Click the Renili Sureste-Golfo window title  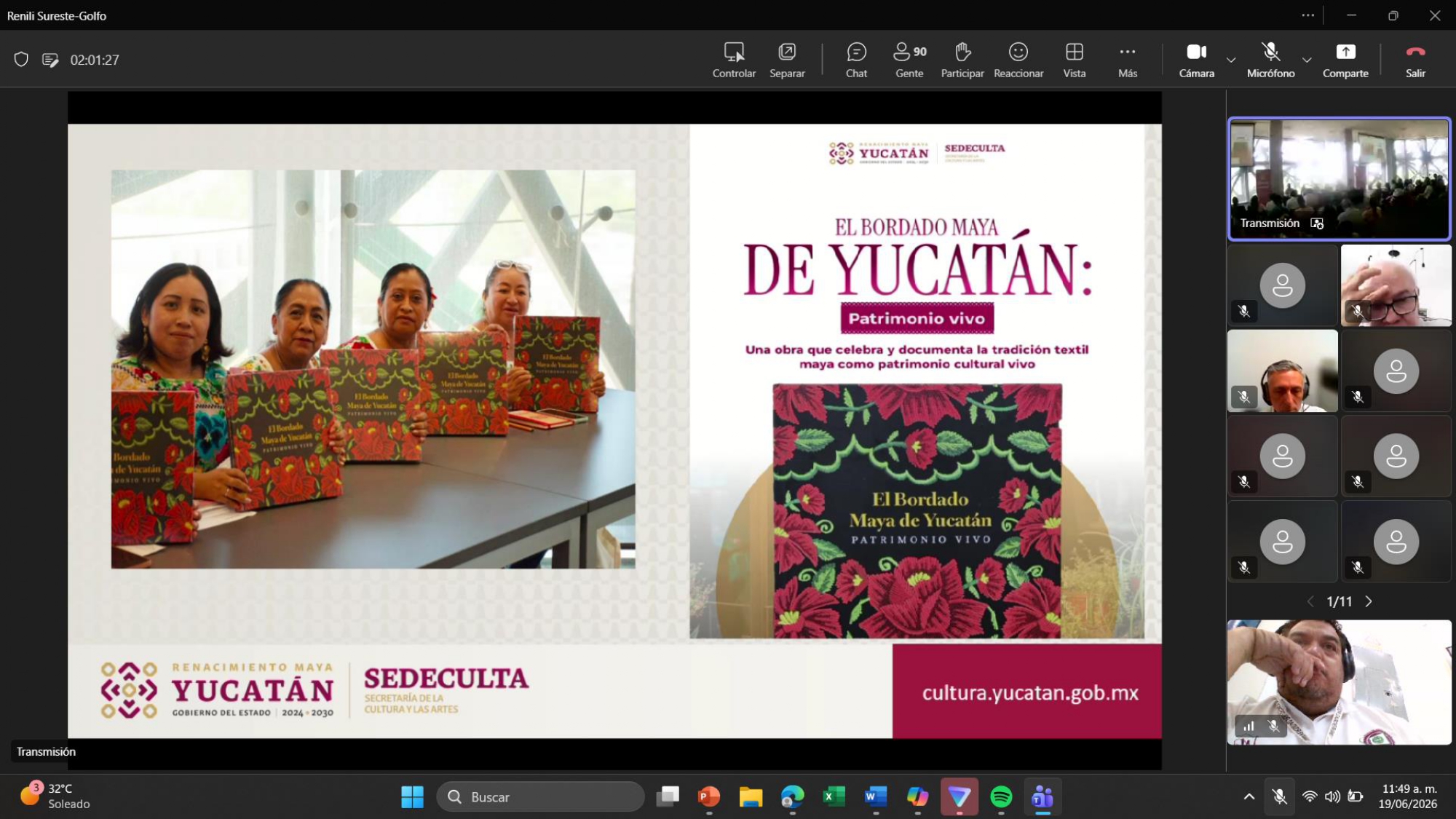(x=57, y=15)
